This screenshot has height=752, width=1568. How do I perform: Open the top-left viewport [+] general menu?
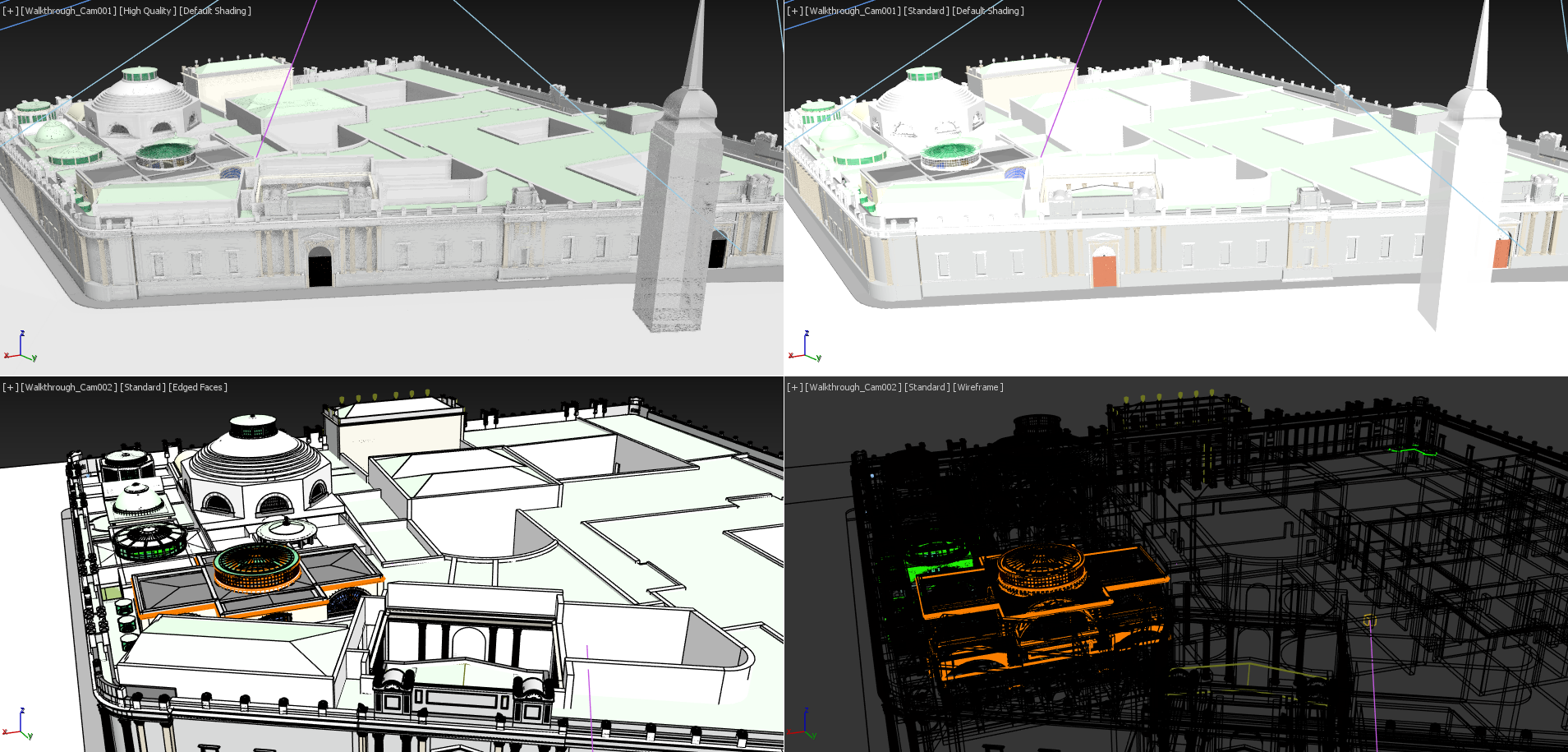point(10,12)
